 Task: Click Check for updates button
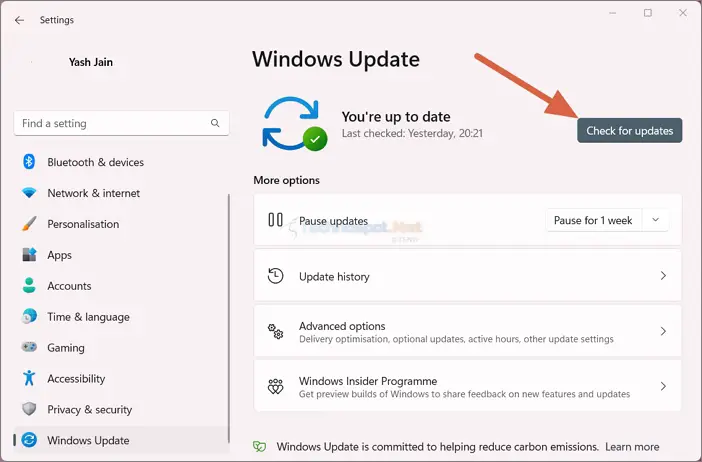(x=629, y=131)
